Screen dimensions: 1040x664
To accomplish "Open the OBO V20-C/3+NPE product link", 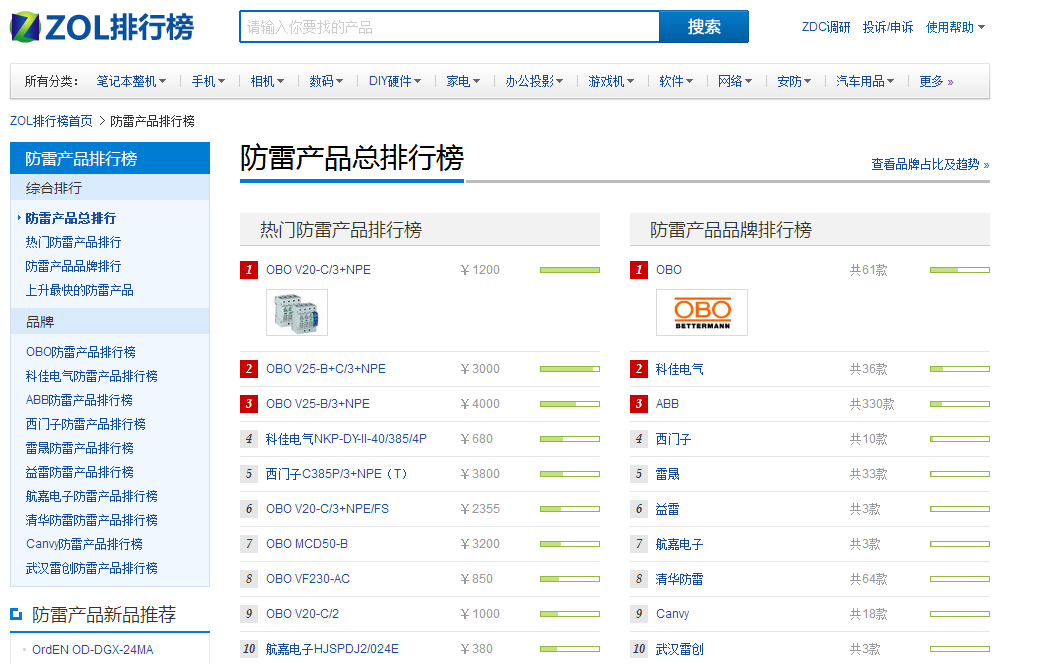I will [x=318, y=270].
